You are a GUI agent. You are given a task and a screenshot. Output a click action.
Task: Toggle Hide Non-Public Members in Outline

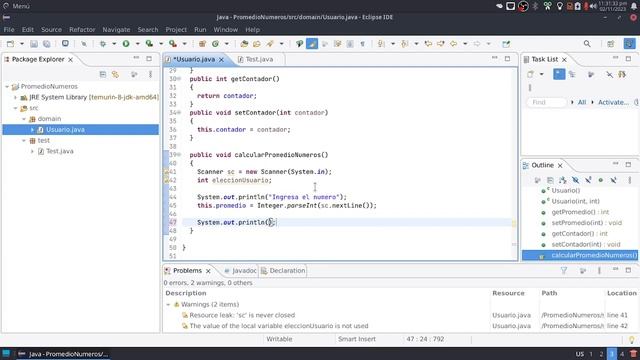(601, 180)
